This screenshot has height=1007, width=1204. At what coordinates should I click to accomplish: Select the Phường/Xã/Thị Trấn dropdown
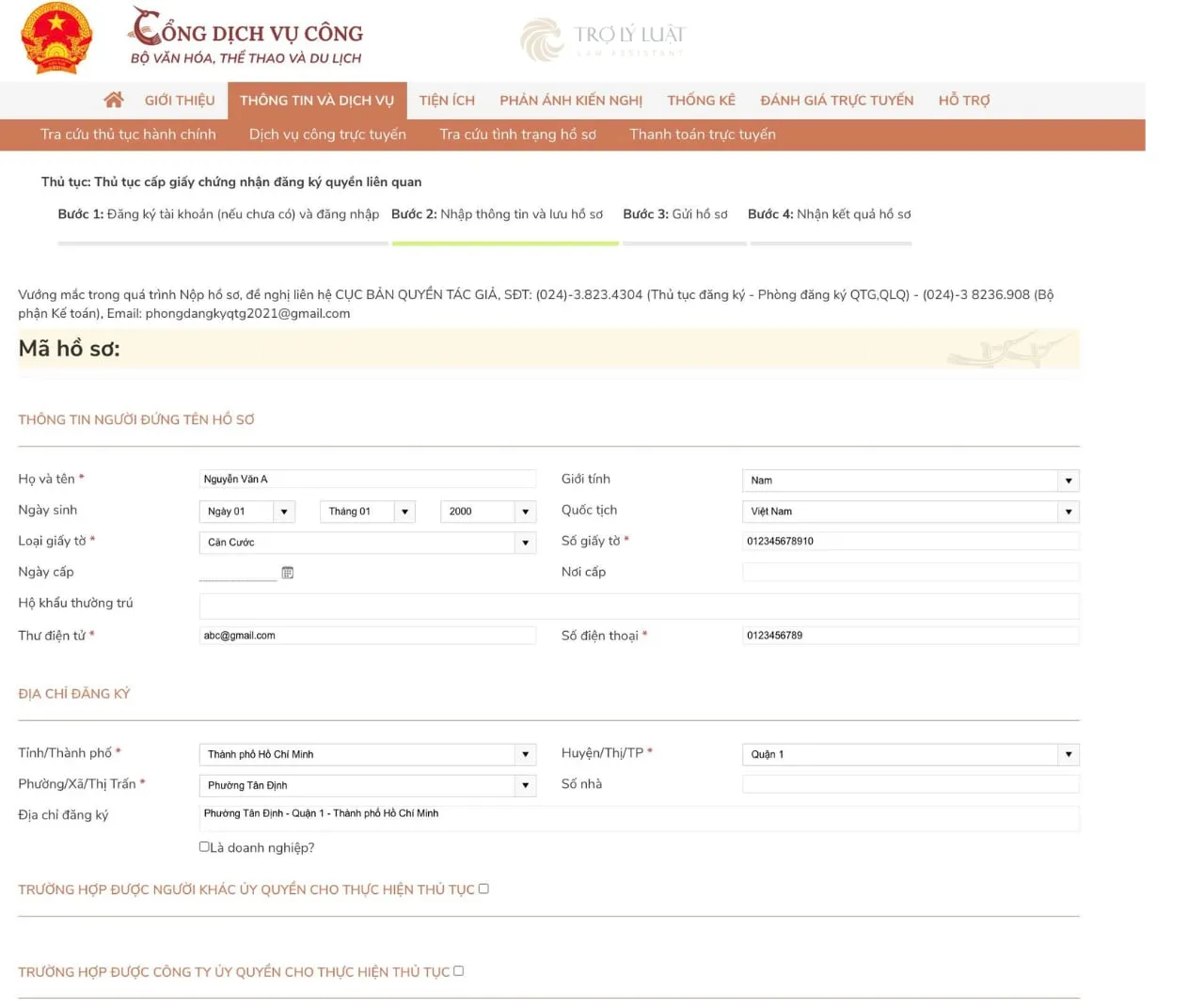(367, 785)
